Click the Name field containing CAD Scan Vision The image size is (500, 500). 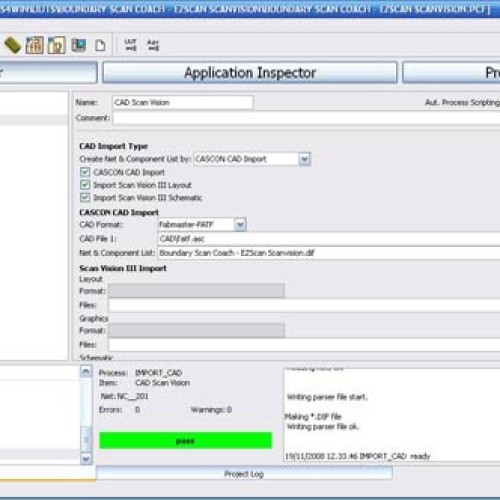183,102
